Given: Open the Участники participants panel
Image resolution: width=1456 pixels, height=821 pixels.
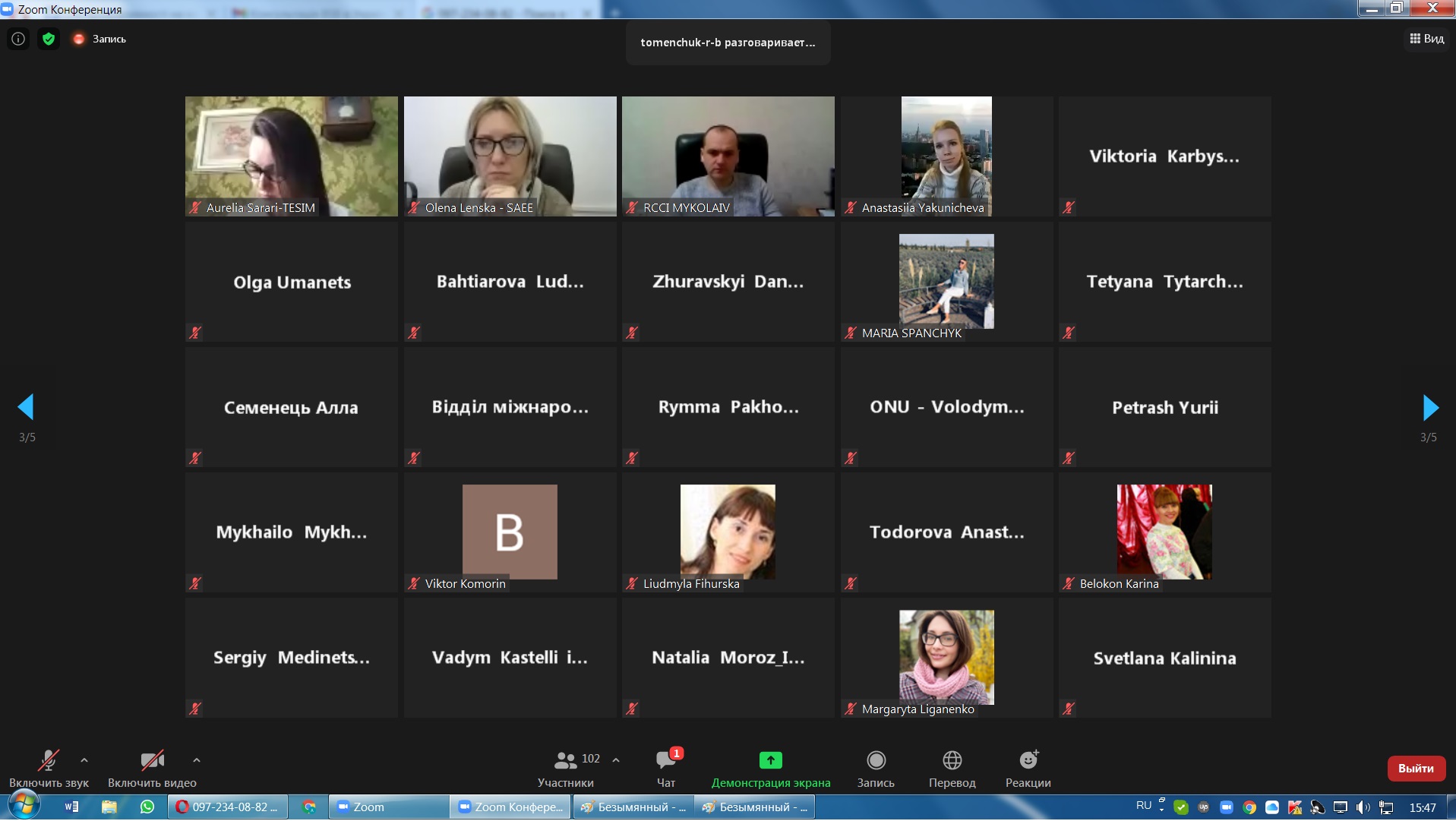Looking at the screenshot, I should [566, 769].
